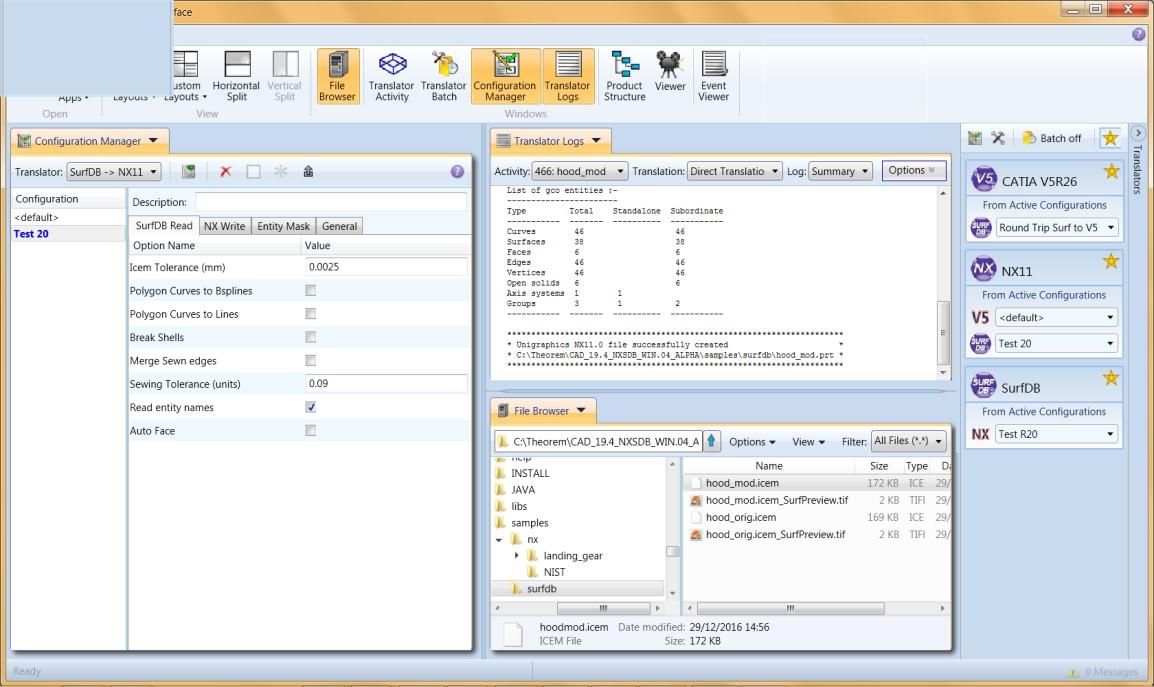Open the Event Viewer window
The width and height of the screenshot is (1154, 687).
click(713, 77)
